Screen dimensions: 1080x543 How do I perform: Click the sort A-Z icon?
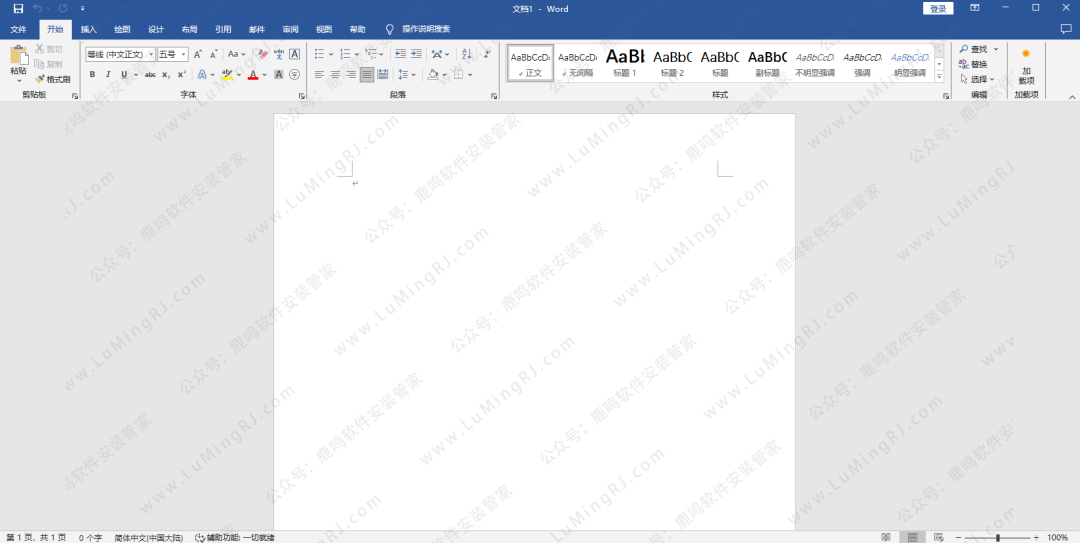[x=466, y=54]
